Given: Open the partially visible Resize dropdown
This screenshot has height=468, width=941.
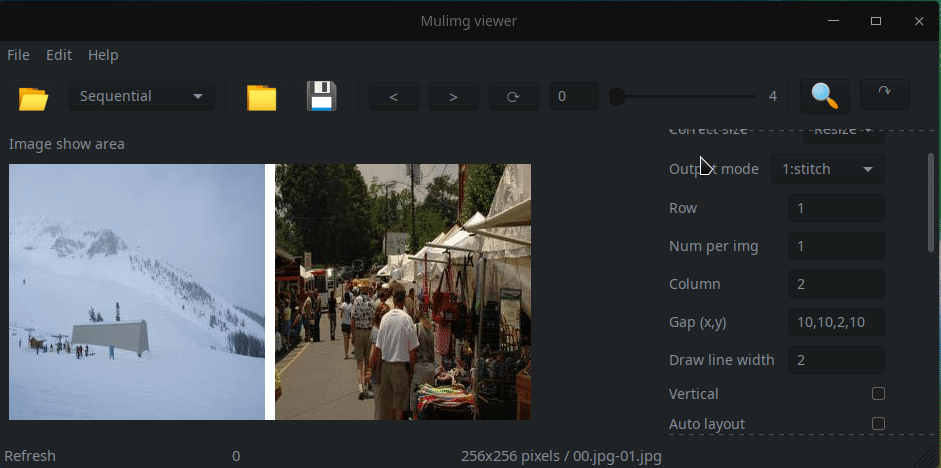Looking at the screenshot, I should (843, 136).
